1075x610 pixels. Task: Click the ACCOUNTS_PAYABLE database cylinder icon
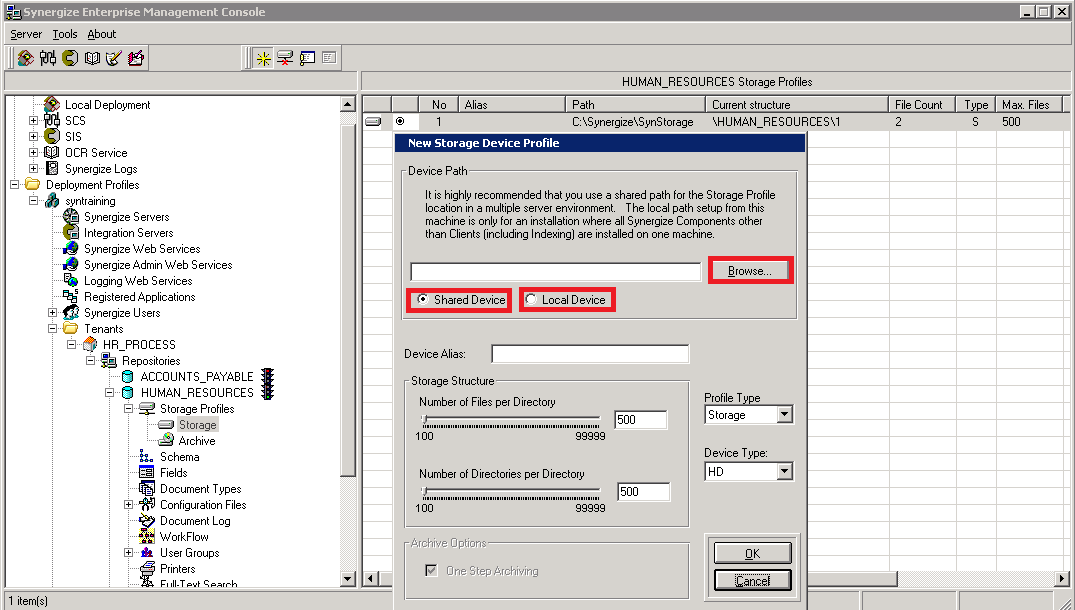click(128, 376)
